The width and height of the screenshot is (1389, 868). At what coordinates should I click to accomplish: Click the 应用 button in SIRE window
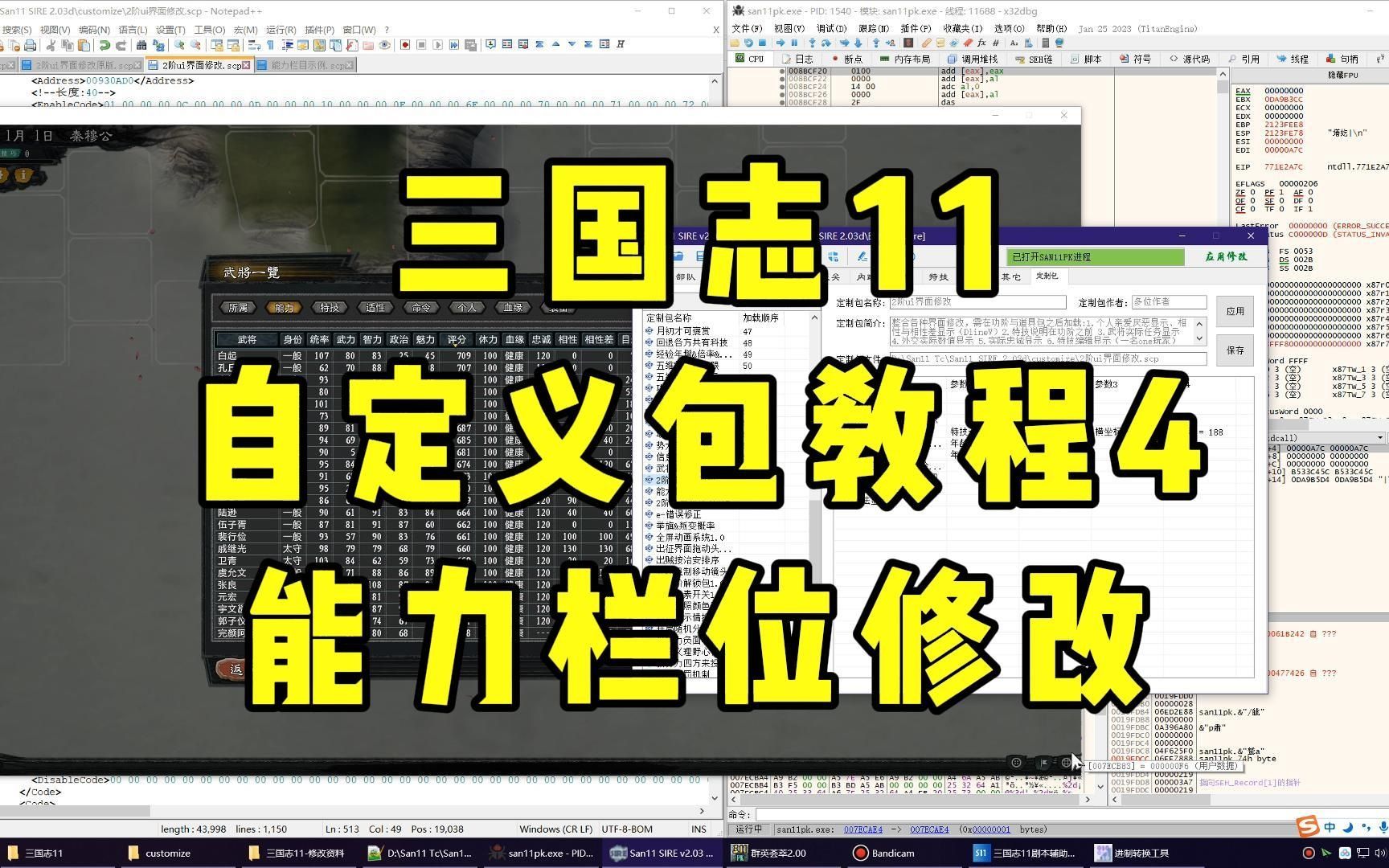click(x=1235, y=311)
